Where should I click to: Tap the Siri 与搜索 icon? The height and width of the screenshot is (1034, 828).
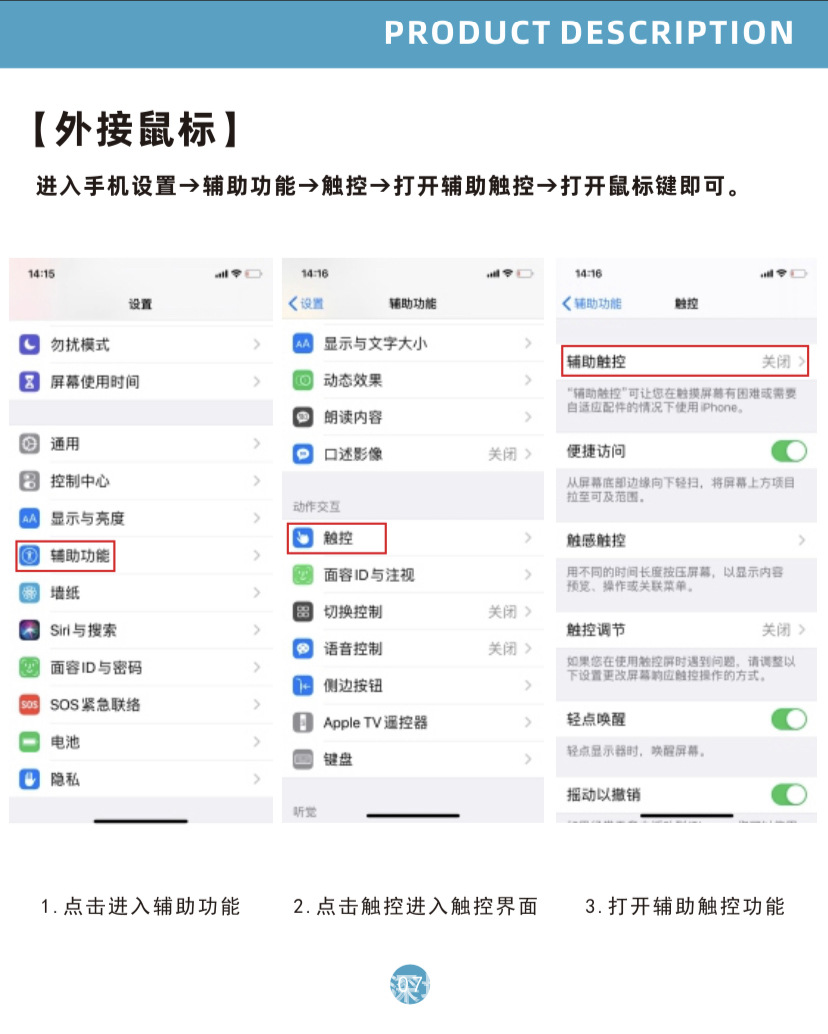point(29,630)
